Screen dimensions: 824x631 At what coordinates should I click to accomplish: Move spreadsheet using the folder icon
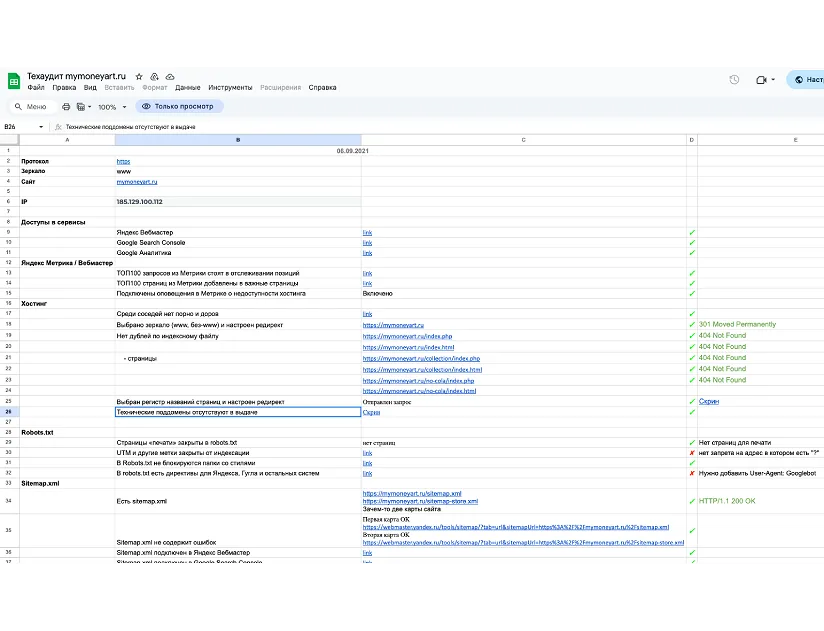point(156,76)
